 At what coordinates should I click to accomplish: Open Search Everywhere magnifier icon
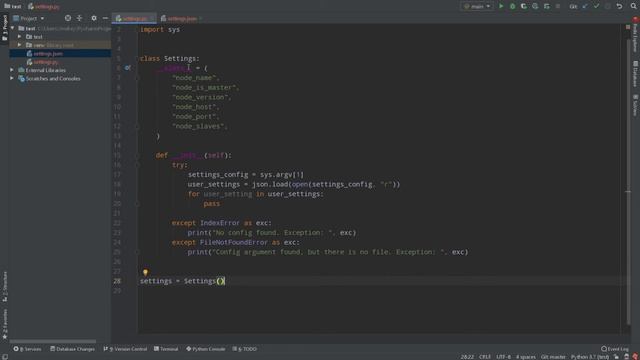pos(633,6)
